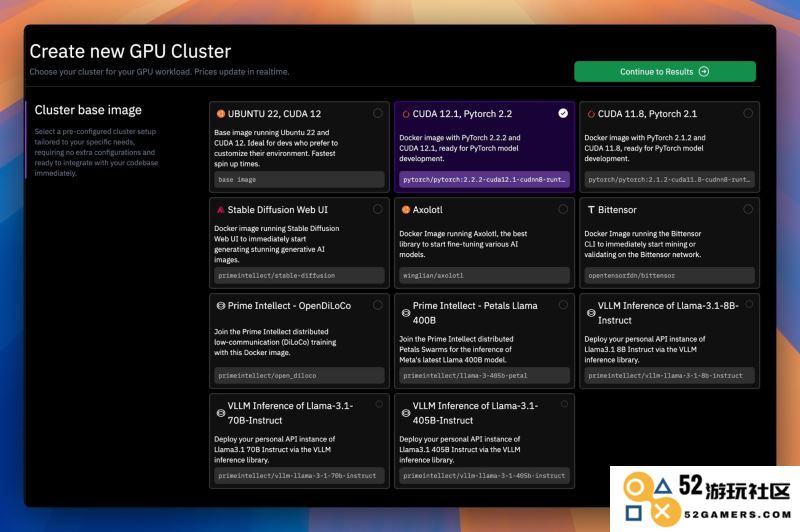The height and width of the screenshot is (532, 800).
Task: Click the 'Cluster base image' section heading
Action: coord(88,110)
